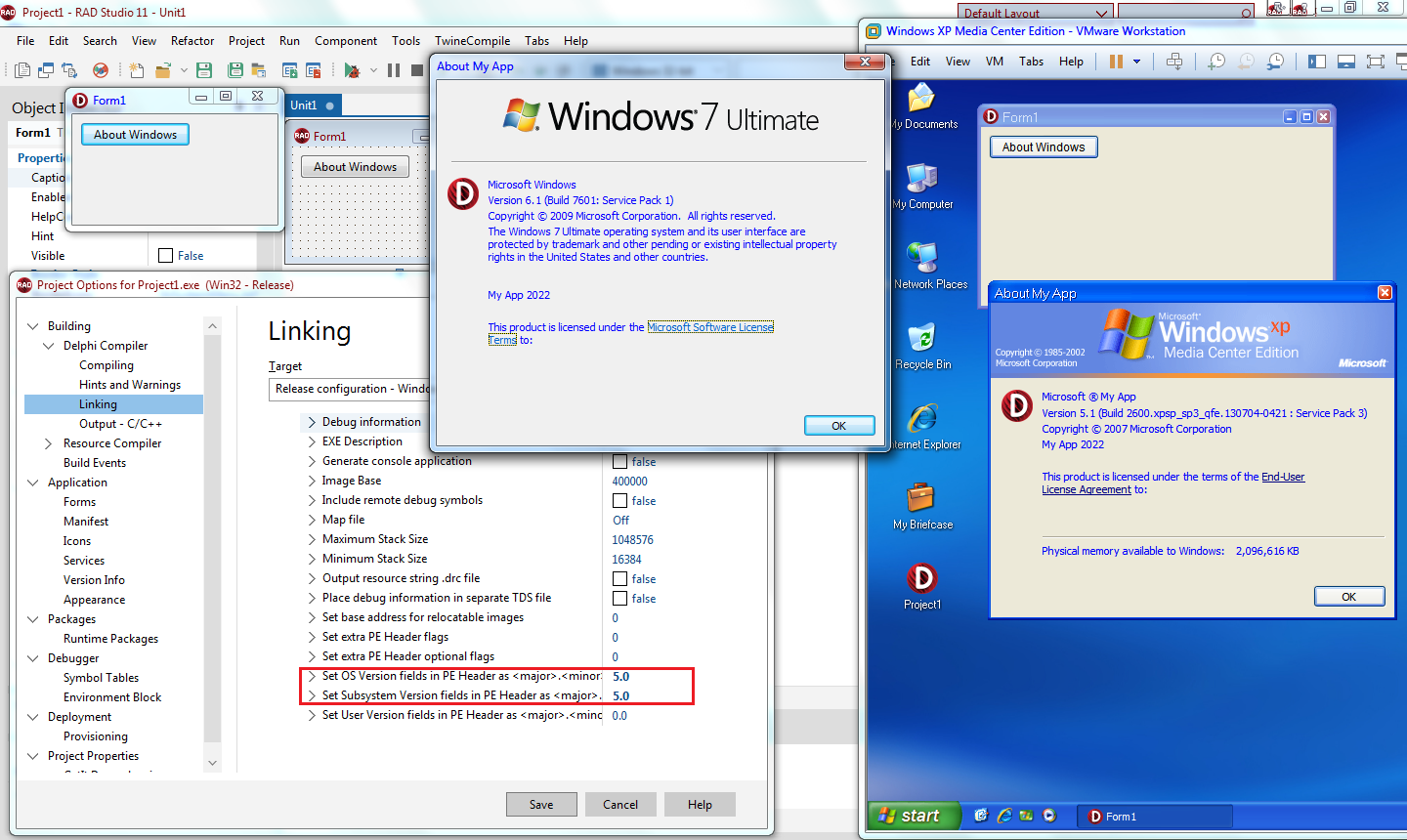Expand the Map file option row
This screenshot has height=840, width=1407.
click(x=312, y=520)
